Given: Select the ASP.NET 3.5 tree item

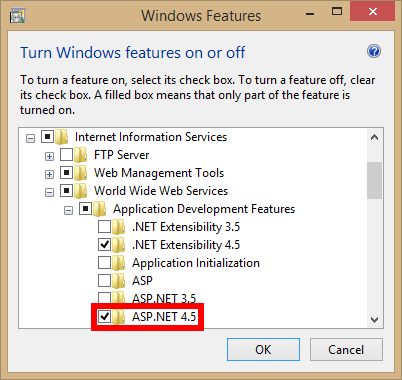Looking at the screenshot, I should 164,298.
